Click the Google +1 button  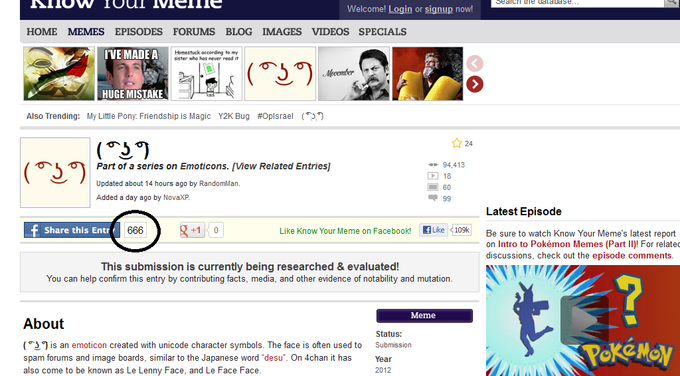pos(192,230)
